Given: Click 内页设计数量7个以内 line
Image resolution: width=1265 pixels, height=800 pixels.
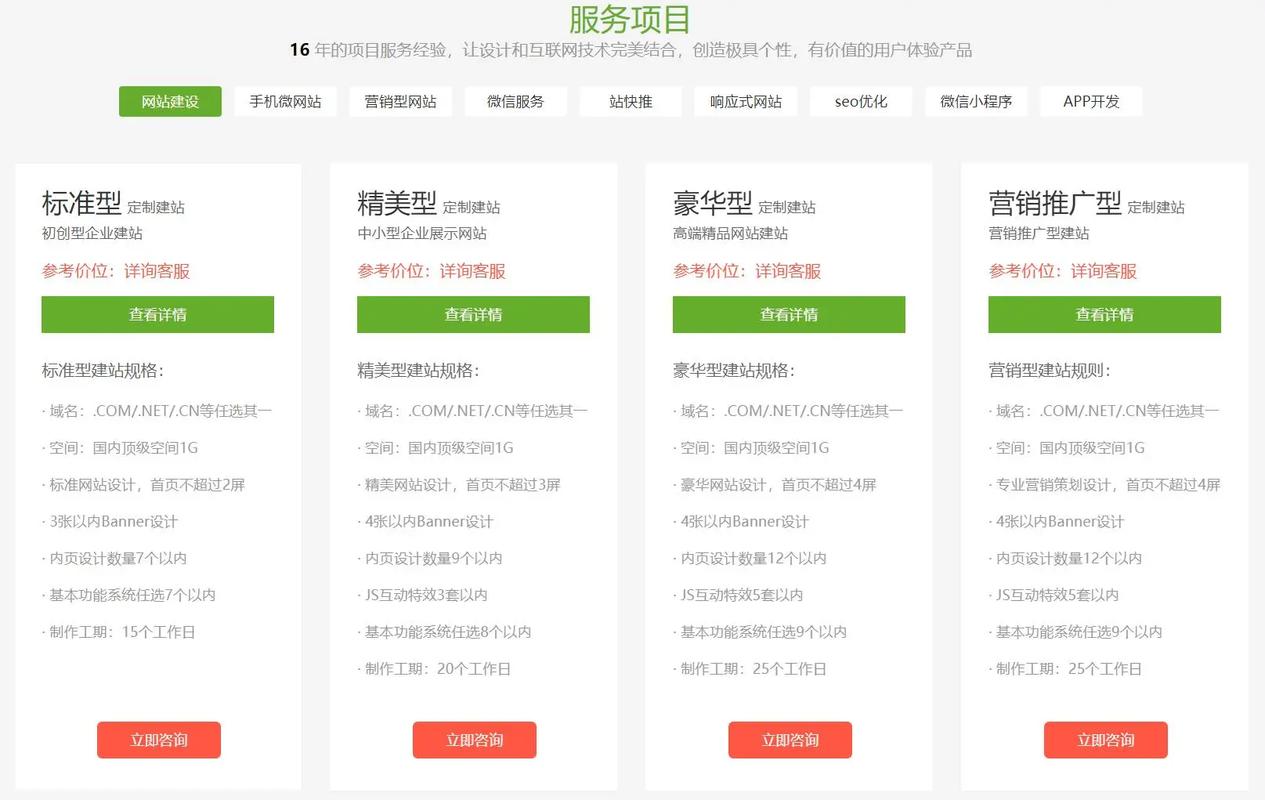Looking at the screenshot, I should (114, 559).
